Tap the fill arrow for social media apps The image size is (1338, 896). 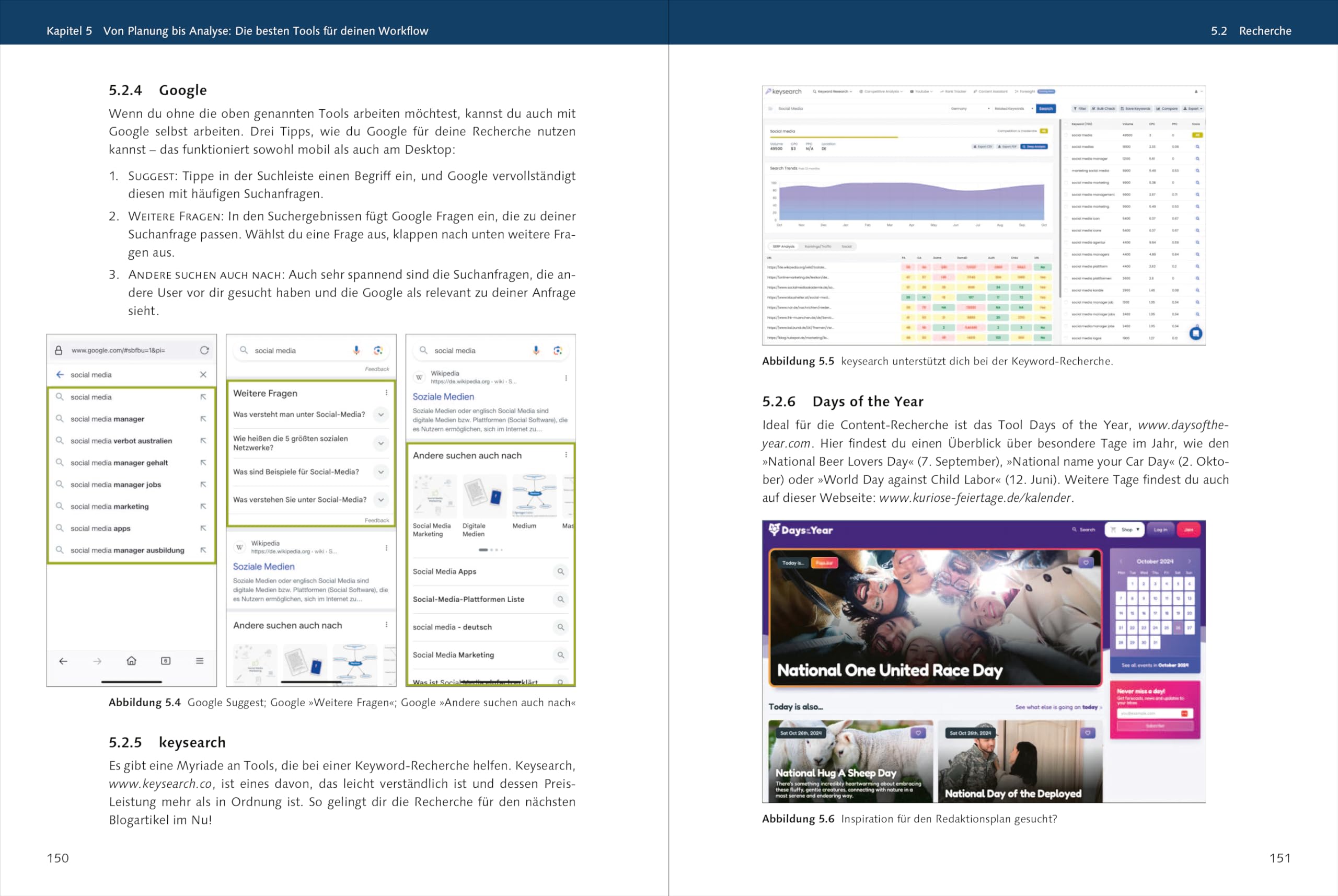point(203,528)
